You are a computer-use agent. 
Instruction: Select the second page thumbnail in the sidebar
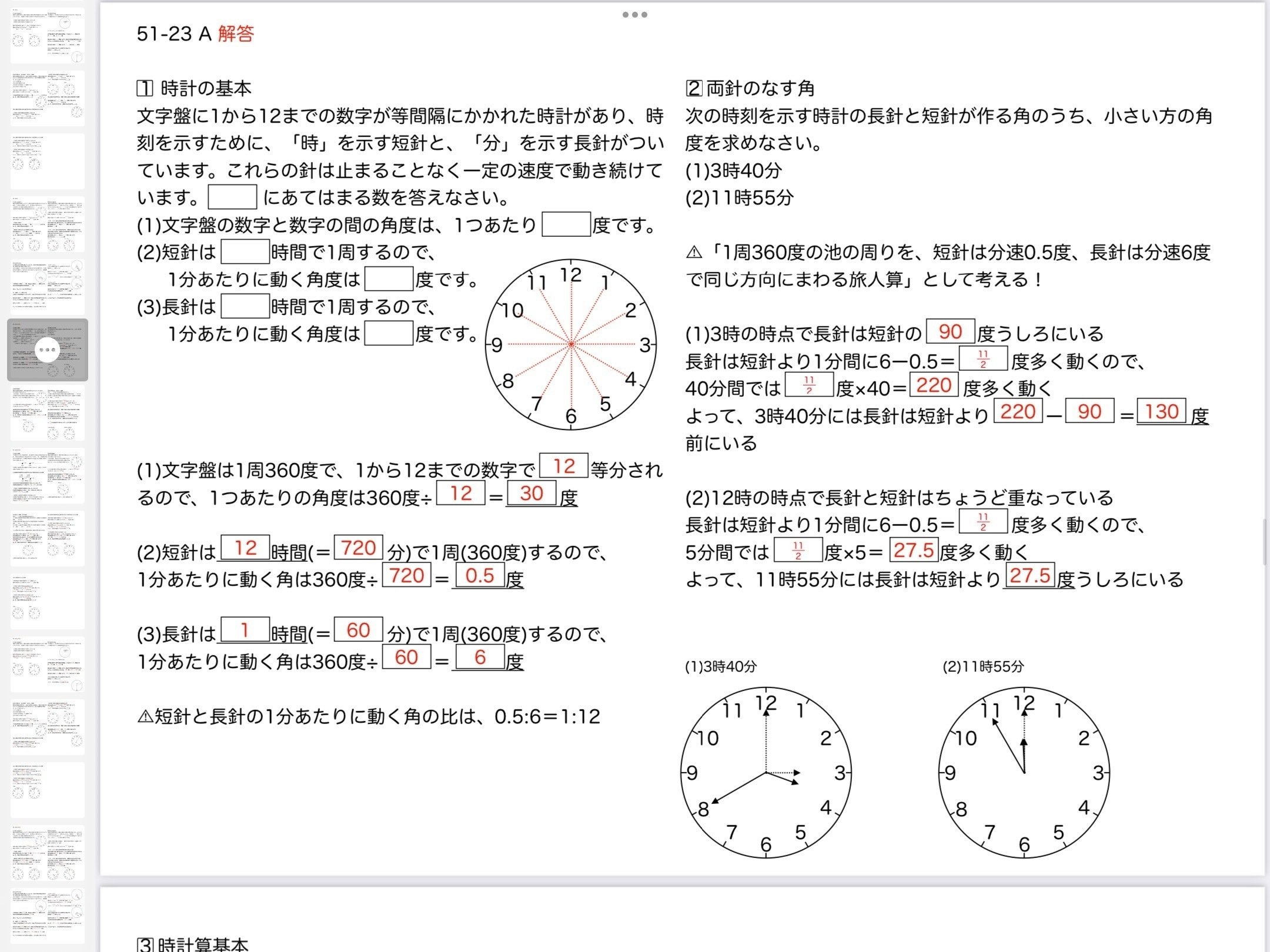(x=48, y=98)
